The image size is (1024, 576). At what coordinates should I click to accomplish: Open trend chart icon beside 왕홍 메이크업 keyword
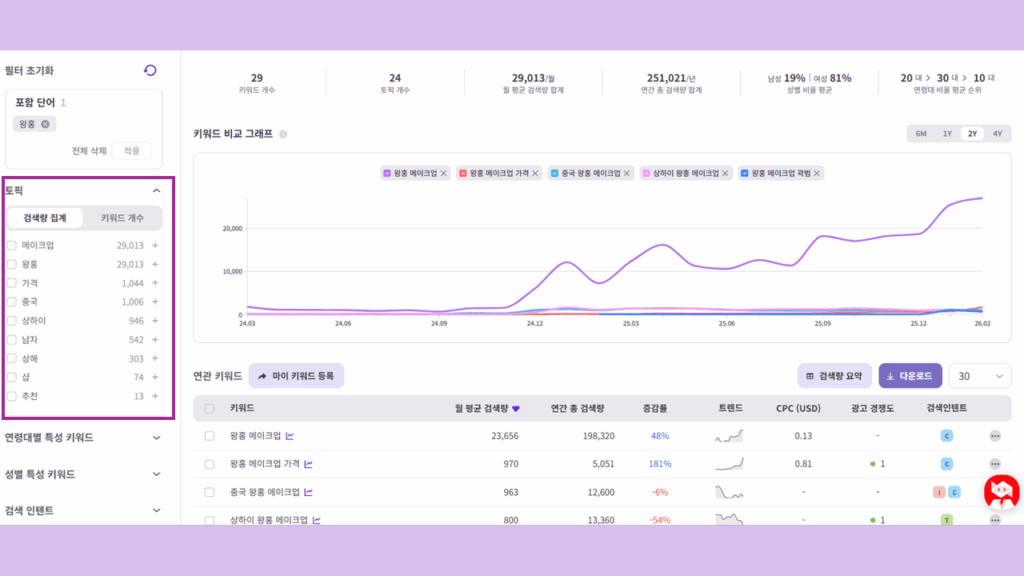[x=290, y=436]
